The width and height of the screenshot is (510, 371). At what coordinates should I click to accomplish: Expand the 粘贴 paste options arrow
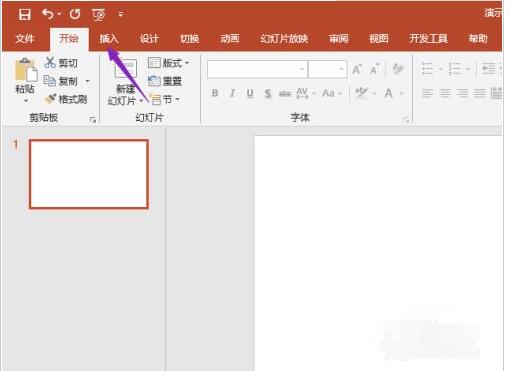26,100
